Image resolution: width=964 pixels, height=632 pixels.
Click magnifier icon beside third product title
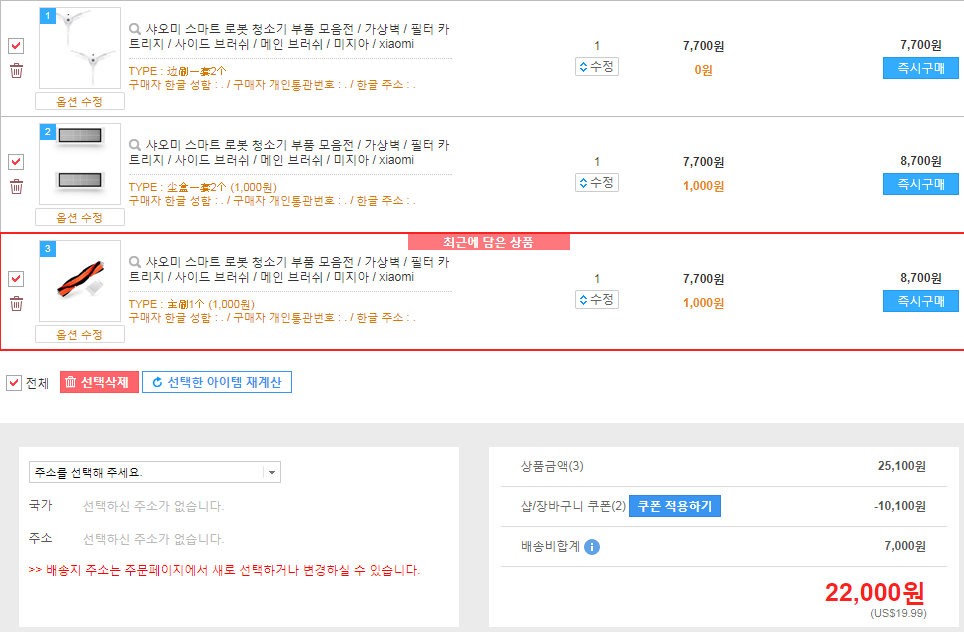(x=136, y=262)
